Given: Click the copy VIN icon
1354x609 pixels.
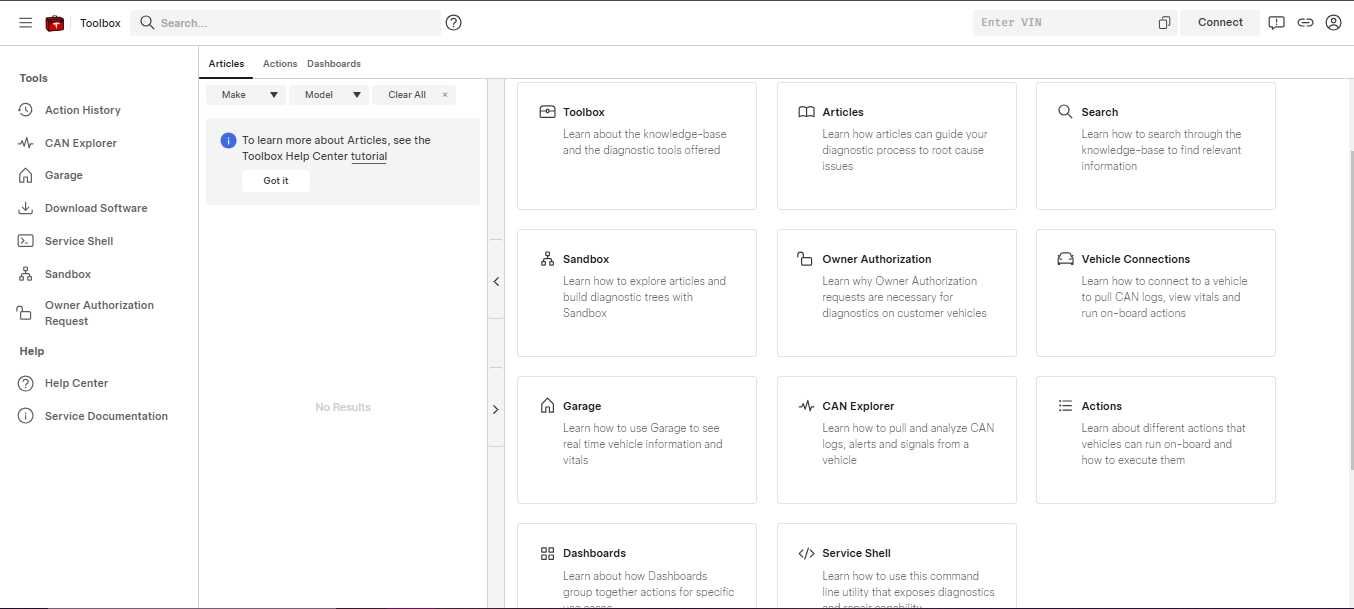Looking at the screenshot, I should (x=1164, y=23).
